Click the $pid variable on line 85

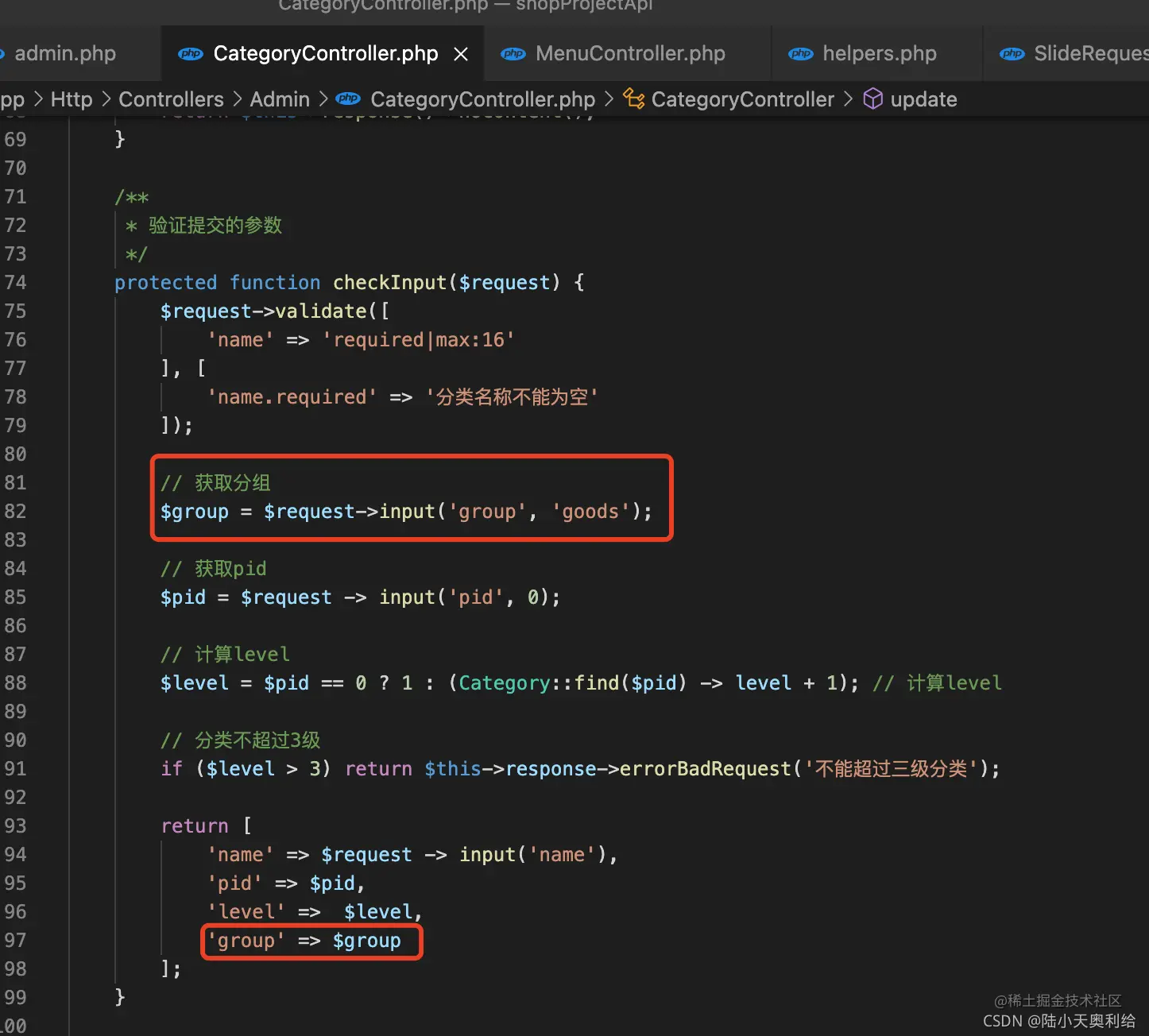click(183, 597)
